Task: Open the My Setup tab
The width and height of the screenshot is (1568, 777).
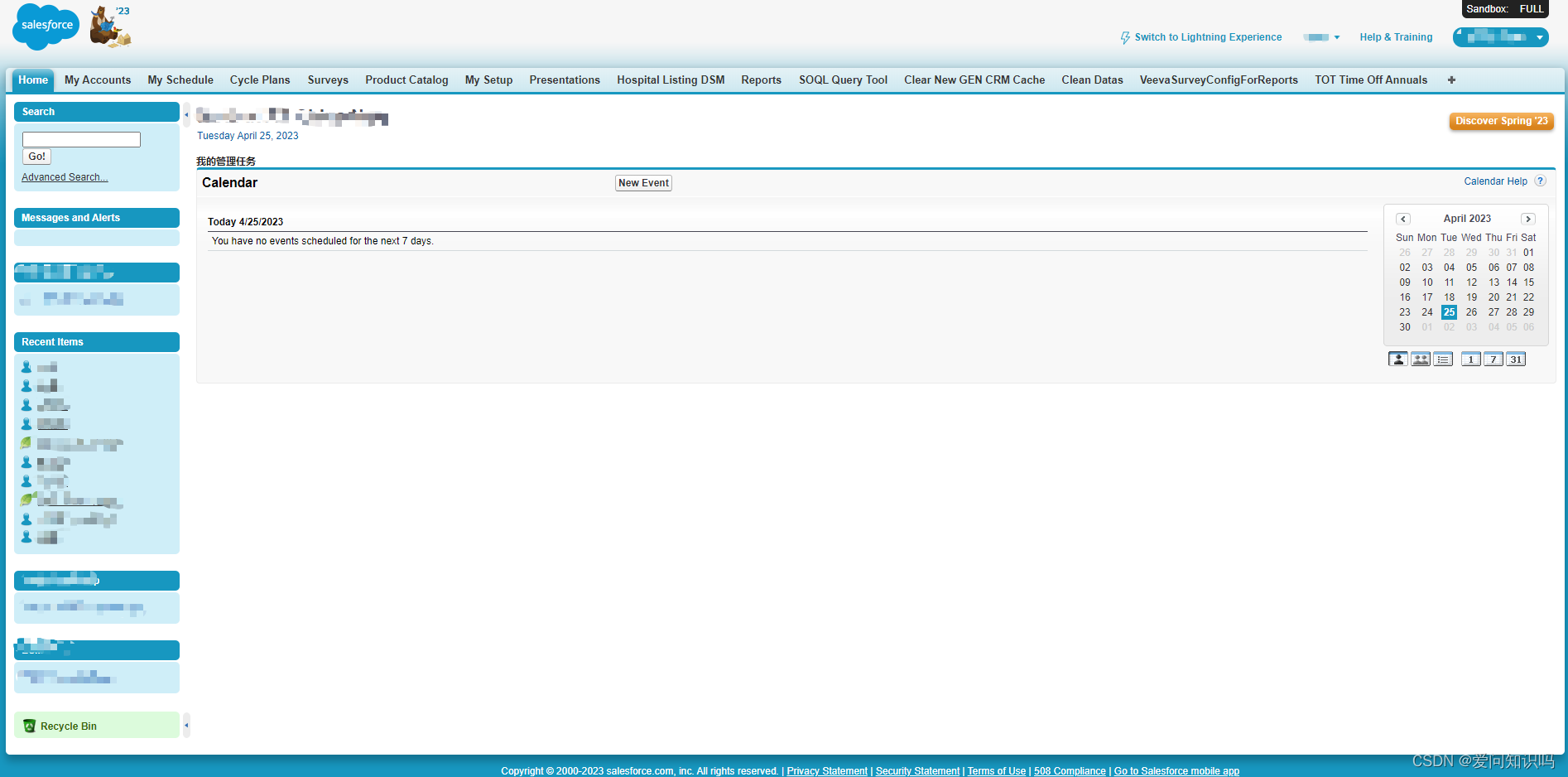Action: [x=488, y=80]
